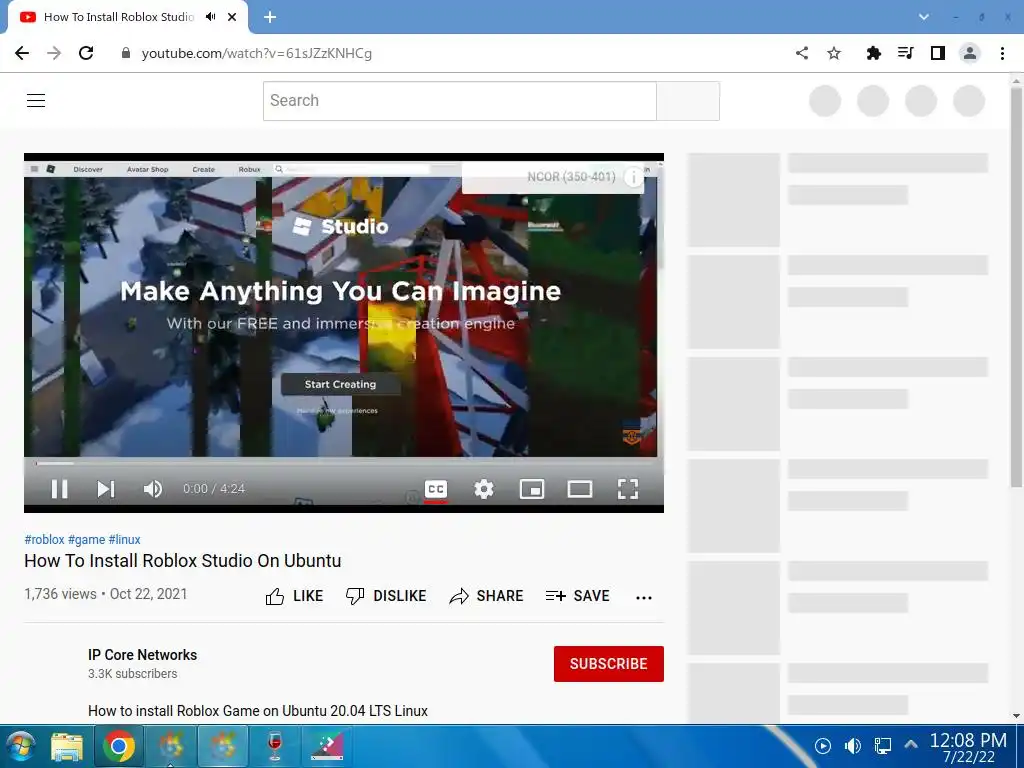Click the #game hashtag
The image size is (1024, 768).
(x=86, y=539)
